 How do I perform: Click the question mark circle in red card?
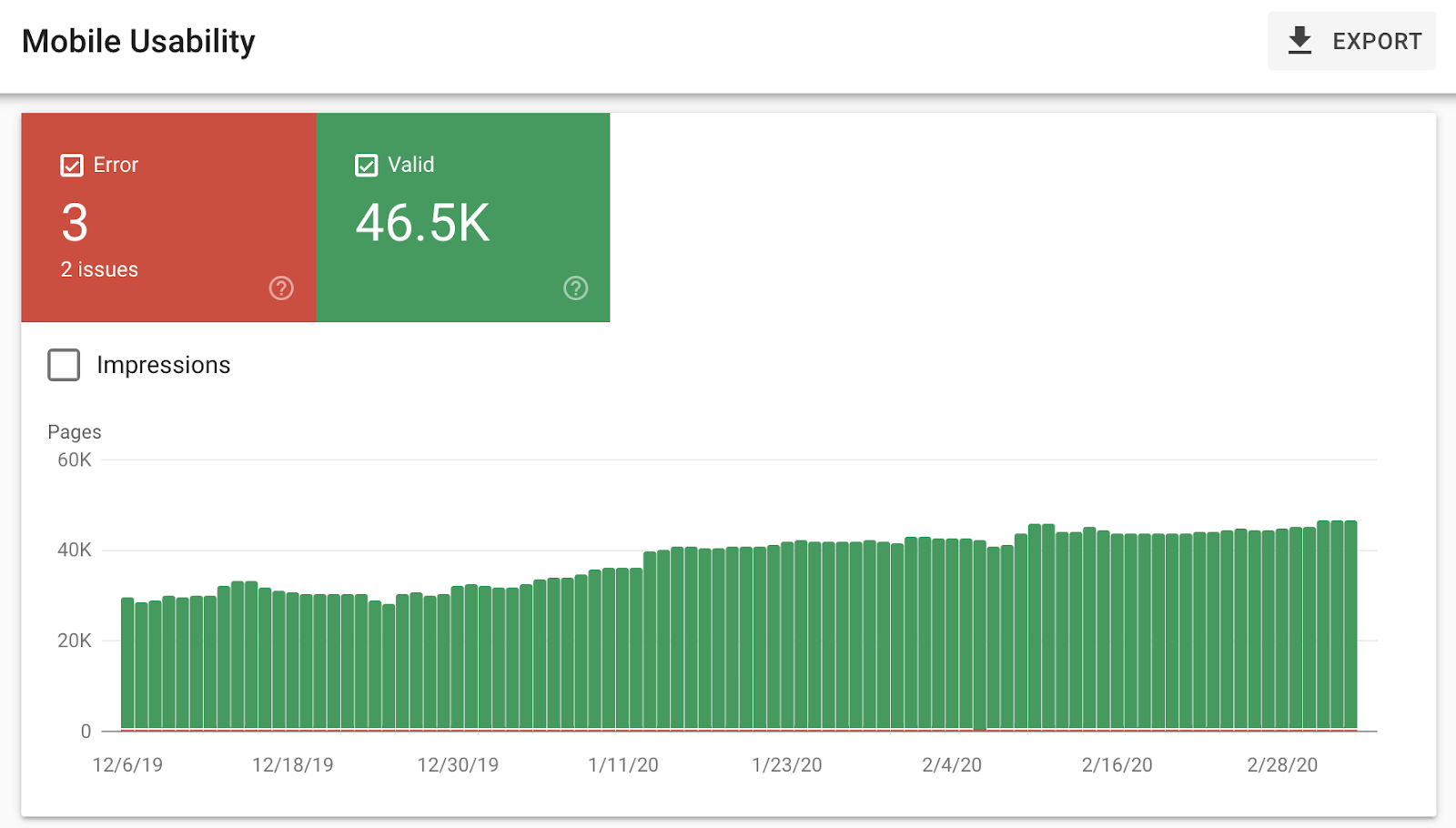[x=281, y=288]
